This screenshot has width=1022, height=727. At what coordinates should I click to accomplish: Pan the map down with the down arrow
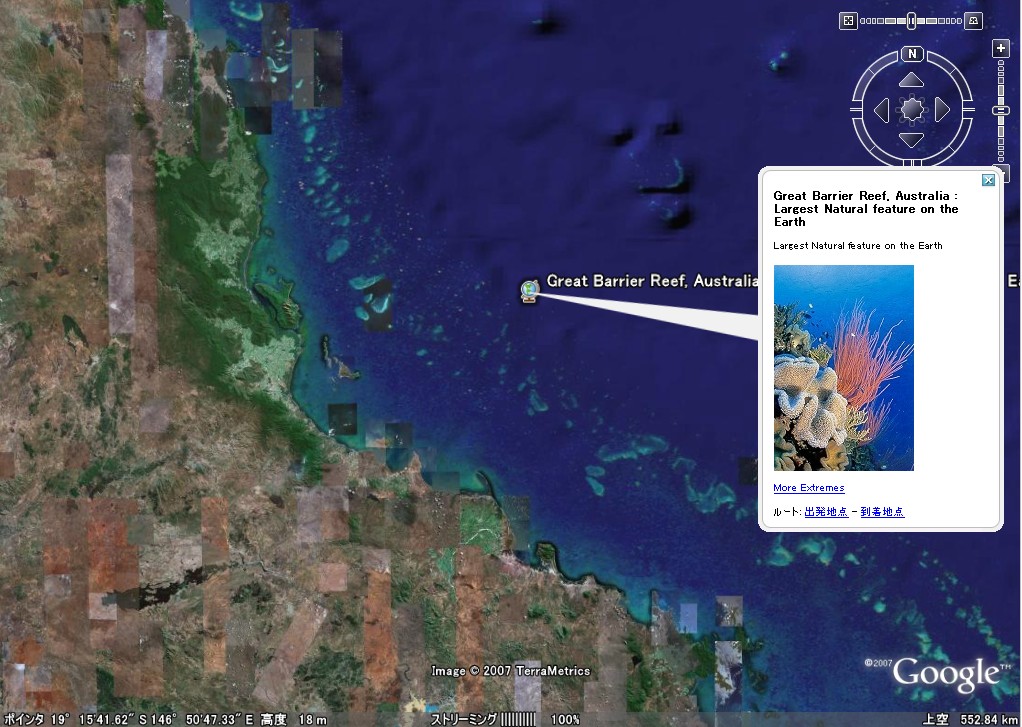(x=911, y=140)
